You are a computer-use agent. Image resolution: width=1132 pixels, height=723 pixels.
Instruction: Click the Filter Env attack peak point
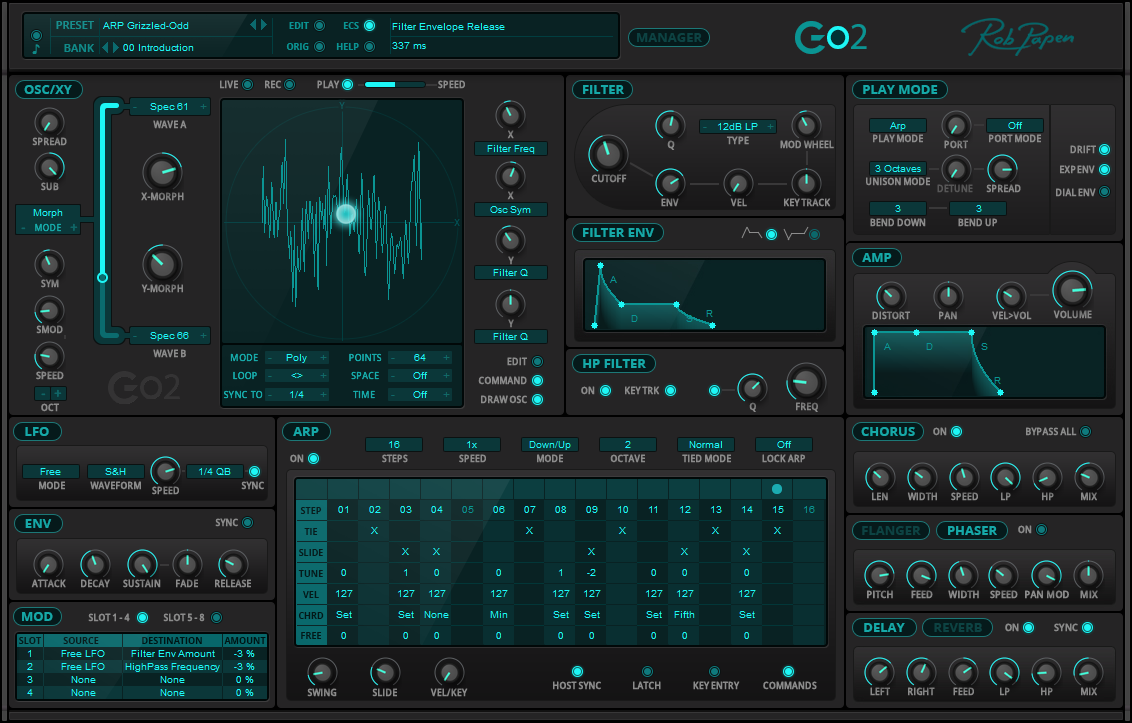coord(600,267)
